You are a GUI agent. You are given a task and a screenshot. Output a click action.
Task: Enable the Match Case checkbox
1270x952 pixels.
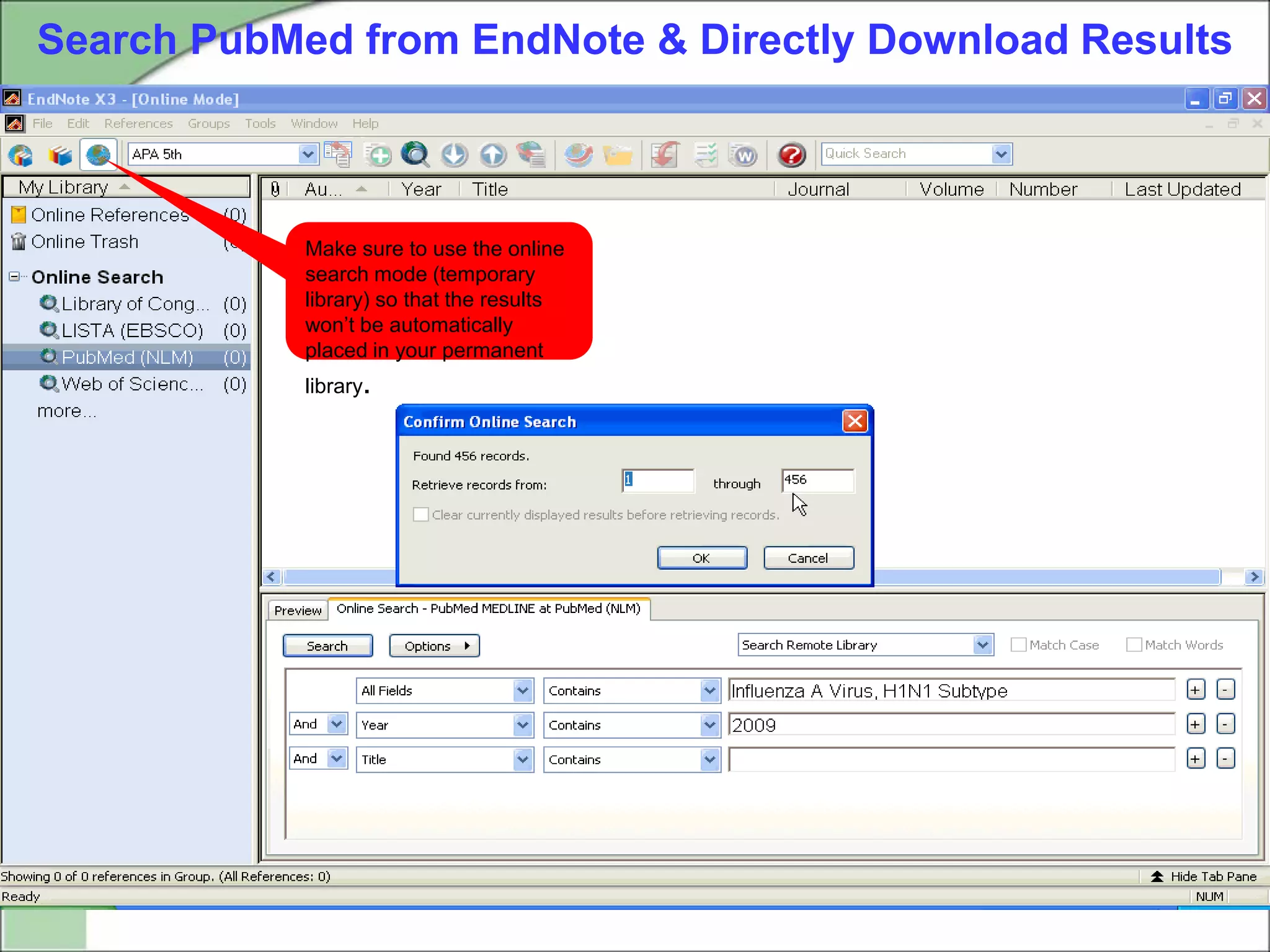click(1018, 645)
